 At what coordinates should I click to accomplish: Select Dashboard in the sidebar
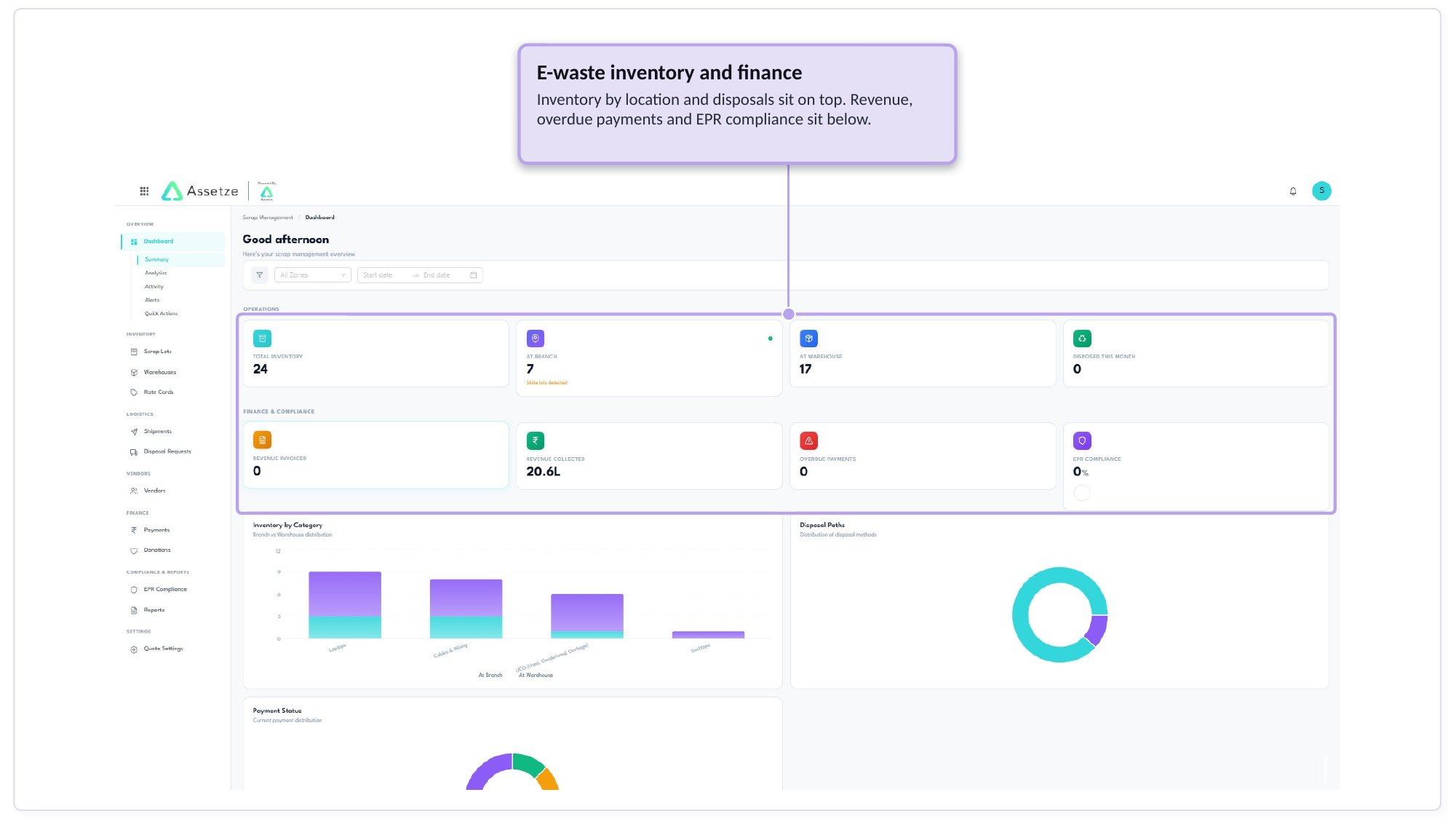pos(173,242)
